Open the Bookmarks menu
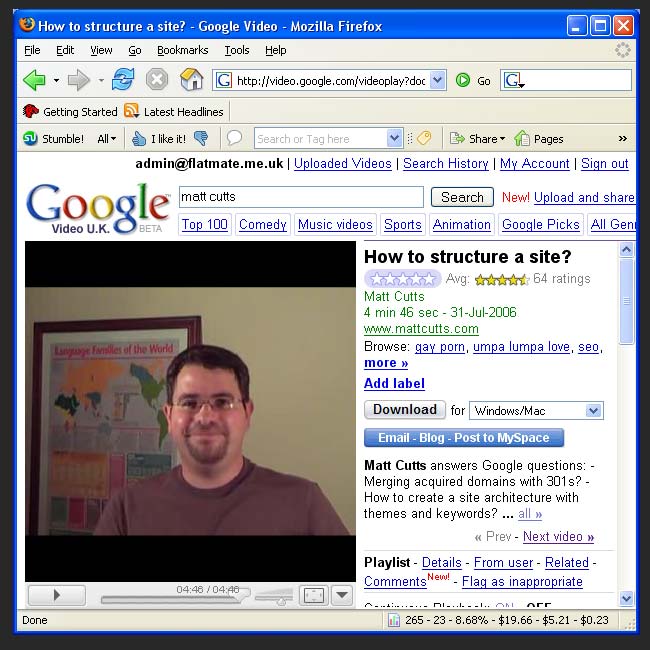The image size is (650, 650). click(182, 50)
